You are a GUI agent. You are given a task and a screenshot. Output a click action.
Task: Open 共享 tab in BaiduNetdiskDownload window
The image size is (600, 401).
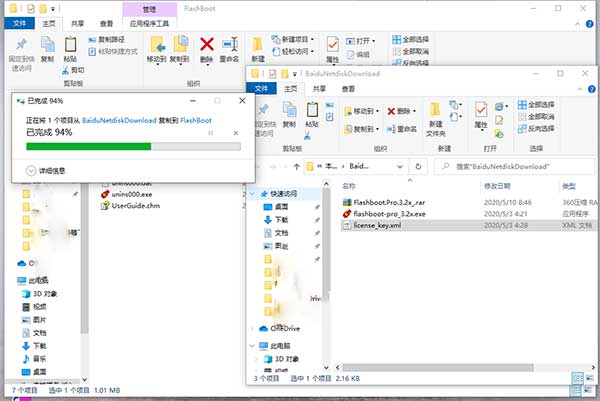[x=320, y=89]
